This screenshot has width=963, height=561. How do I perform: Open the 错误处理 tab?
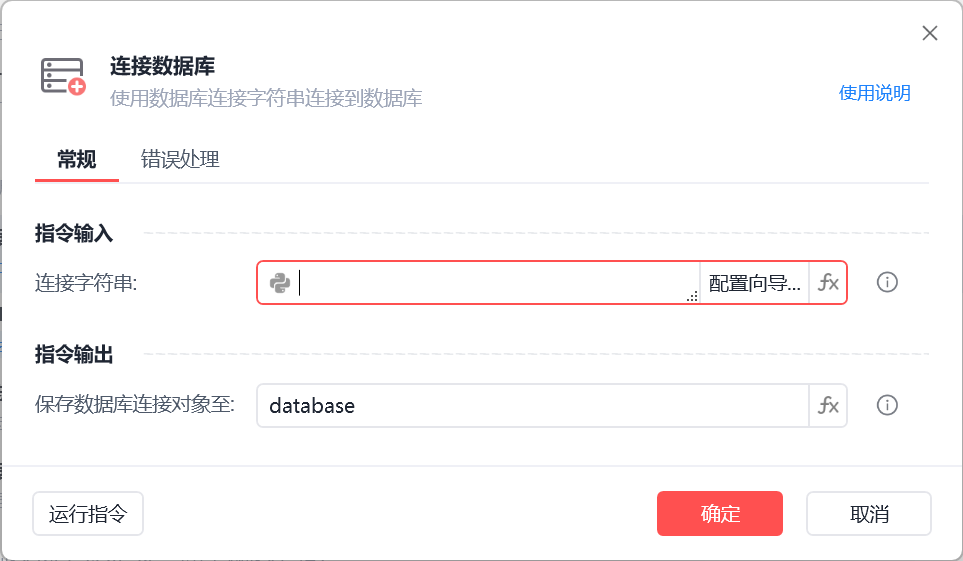(x=180, y=159)
